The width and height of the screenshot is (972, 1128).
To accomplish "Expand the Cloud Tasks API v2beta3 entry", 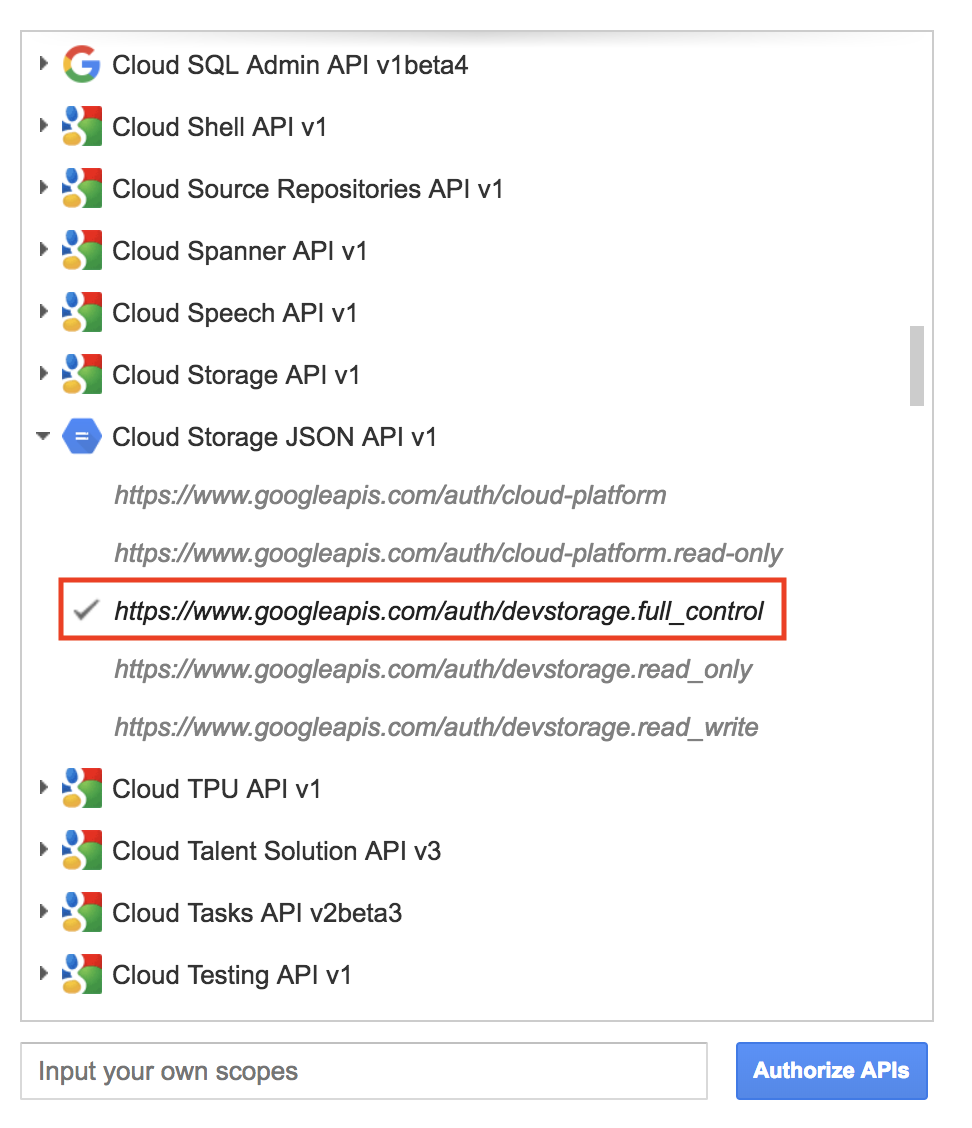I will tap(43, 913).
